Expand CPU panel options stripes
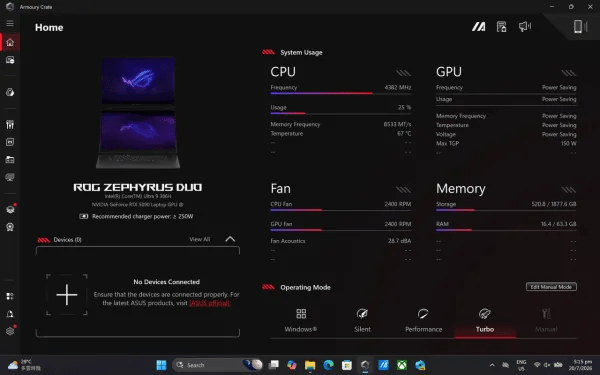Viewport: 600px width, 375px height. click(x=403, y=73)
